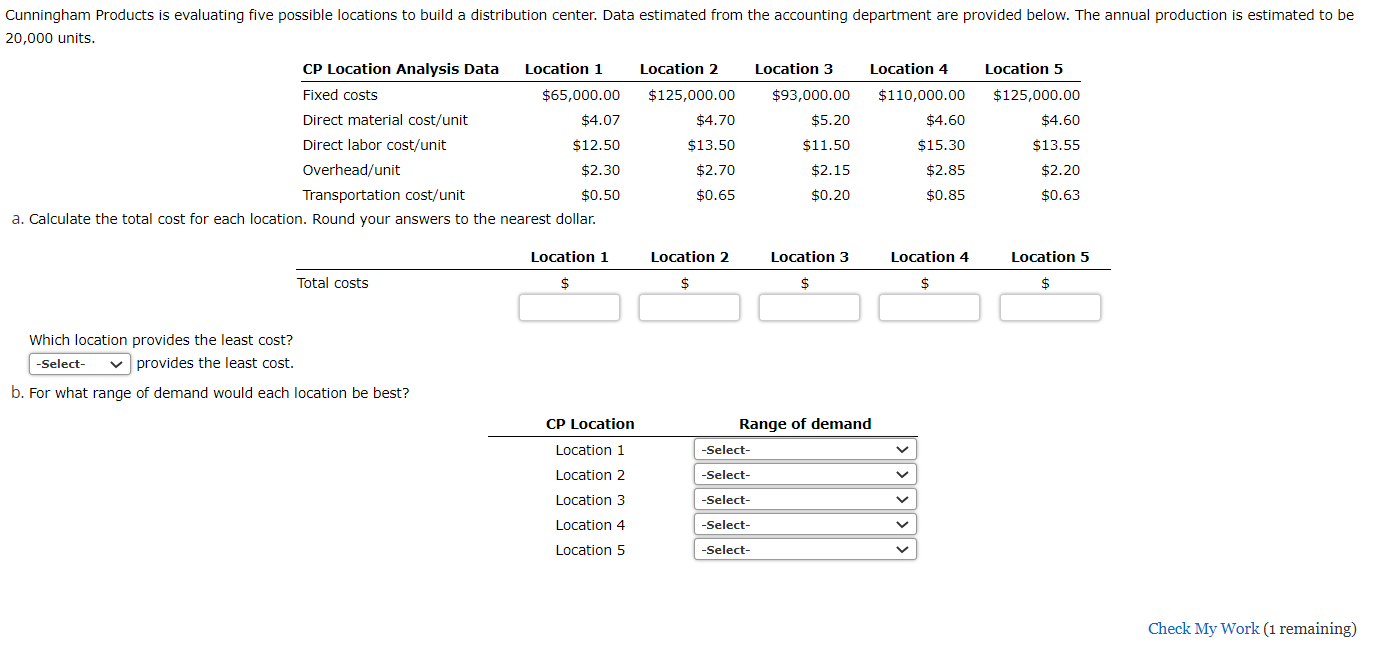Image resolution: width=1374 pixels, height=654 pixels.
Task: Click the Range of demand column header
Action: pyautogui.click(x=805, y=424)
